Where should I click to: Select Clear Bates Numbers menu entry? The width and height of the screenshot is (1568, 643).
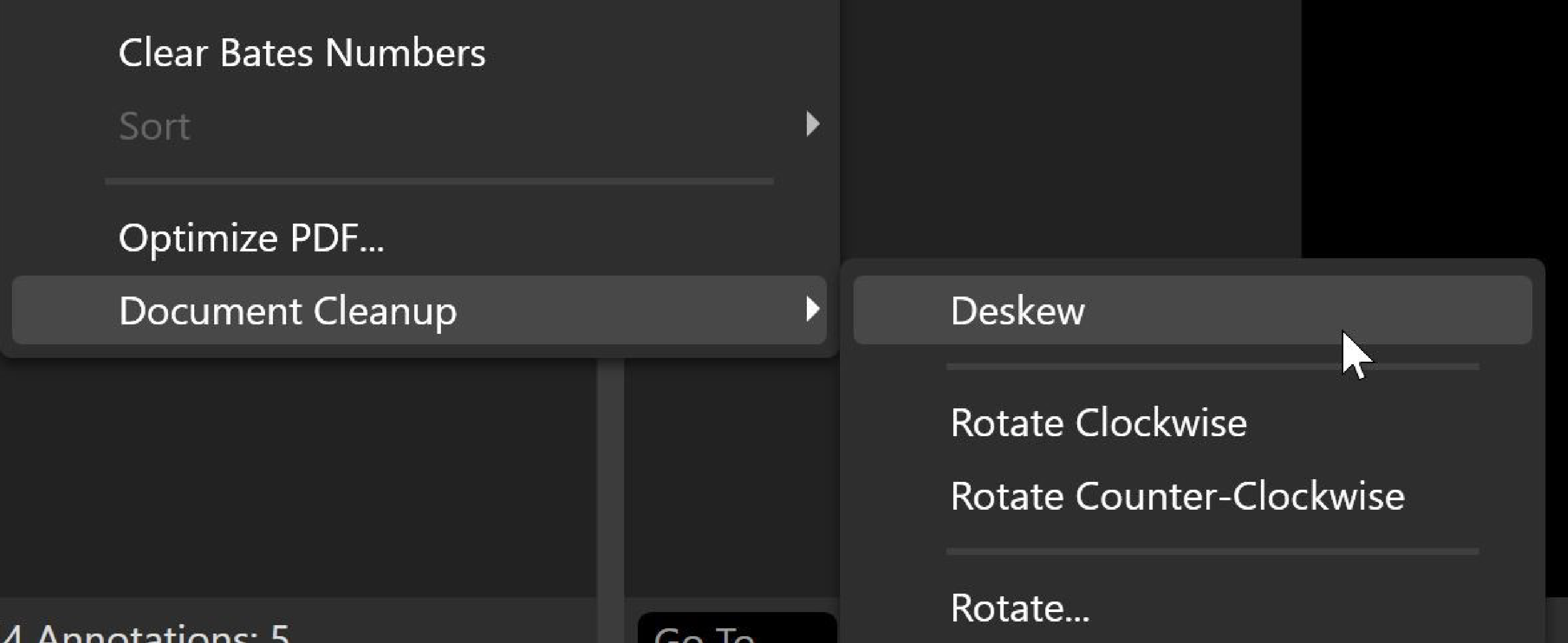(302, 53)
